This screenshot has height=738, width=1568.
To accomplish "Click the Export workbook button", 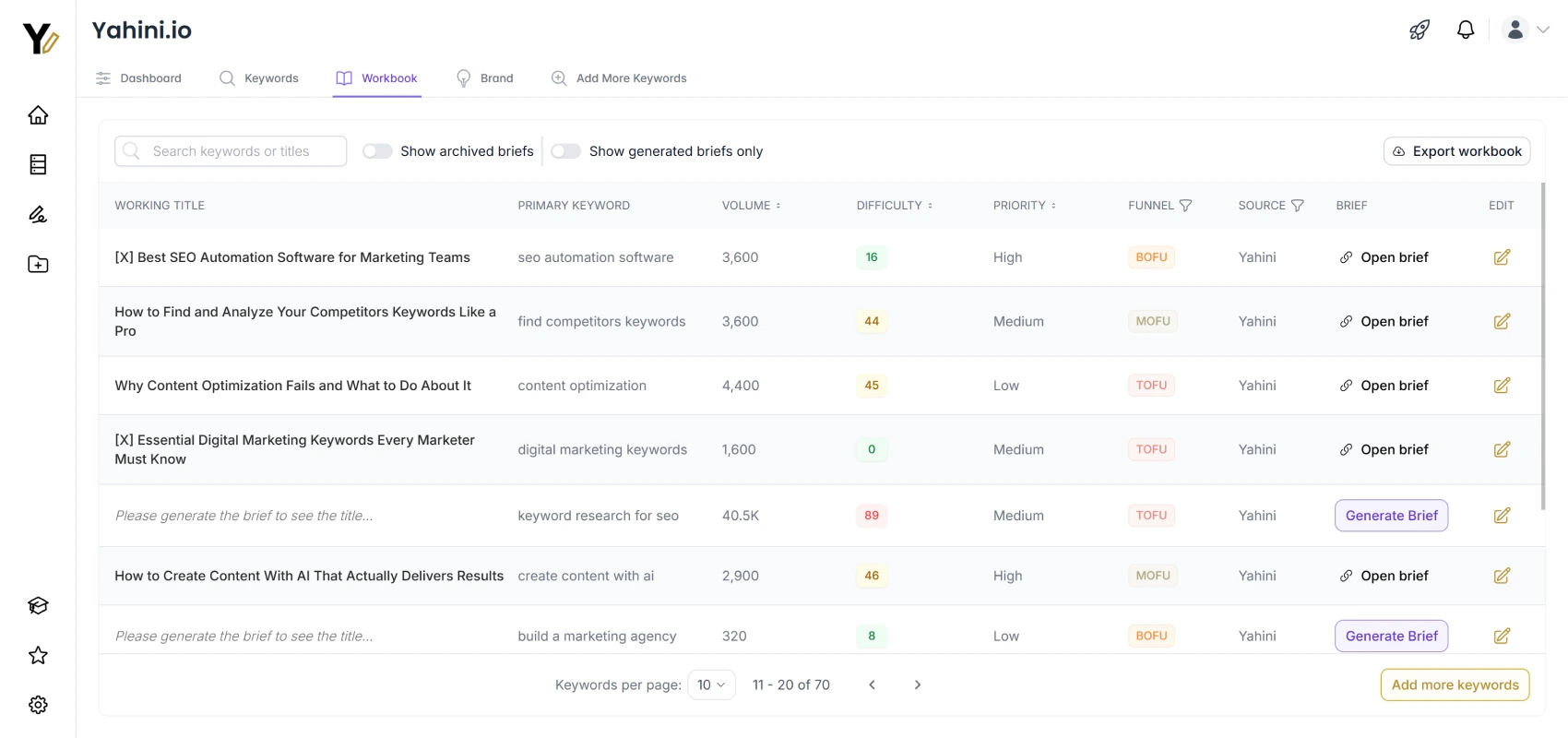I will pos(1456,151).
